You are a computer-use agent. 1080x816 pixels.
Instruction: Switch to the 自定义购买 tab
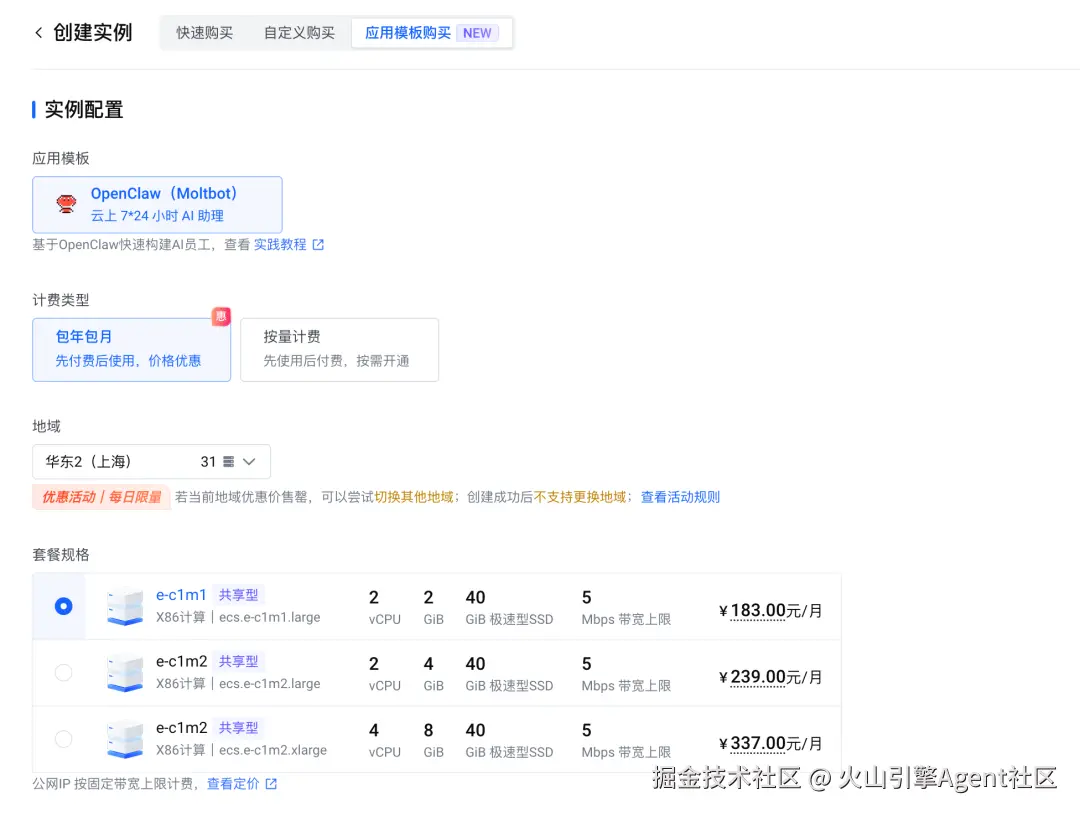pyautogui.click(x=300, y=33)
